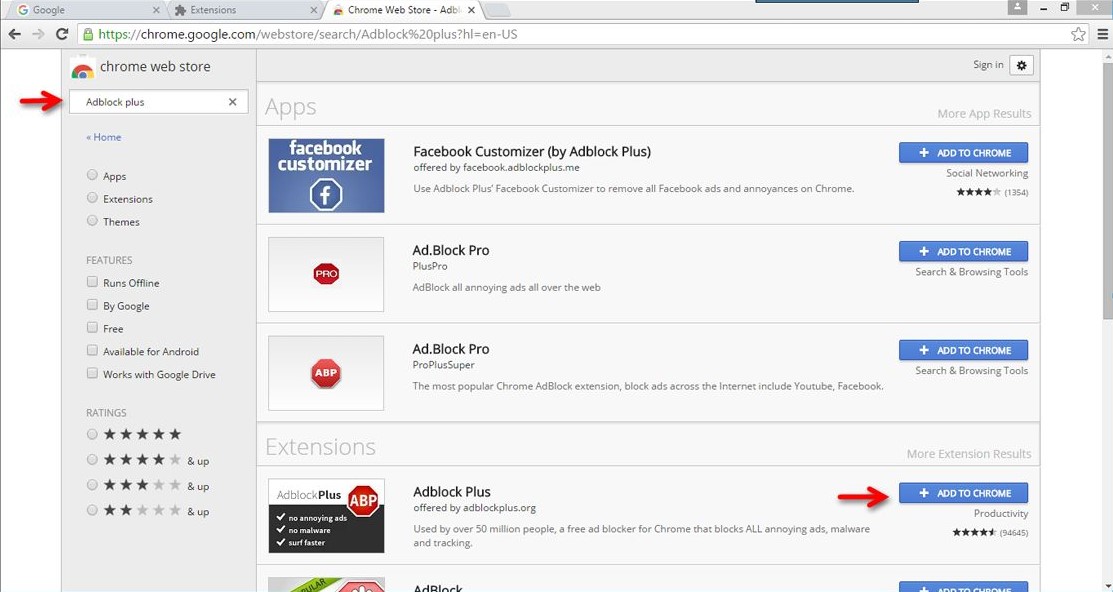Add Facebook Customizer to Chrome
This screenshot has height=592, width=1113.
click(963, 153)
